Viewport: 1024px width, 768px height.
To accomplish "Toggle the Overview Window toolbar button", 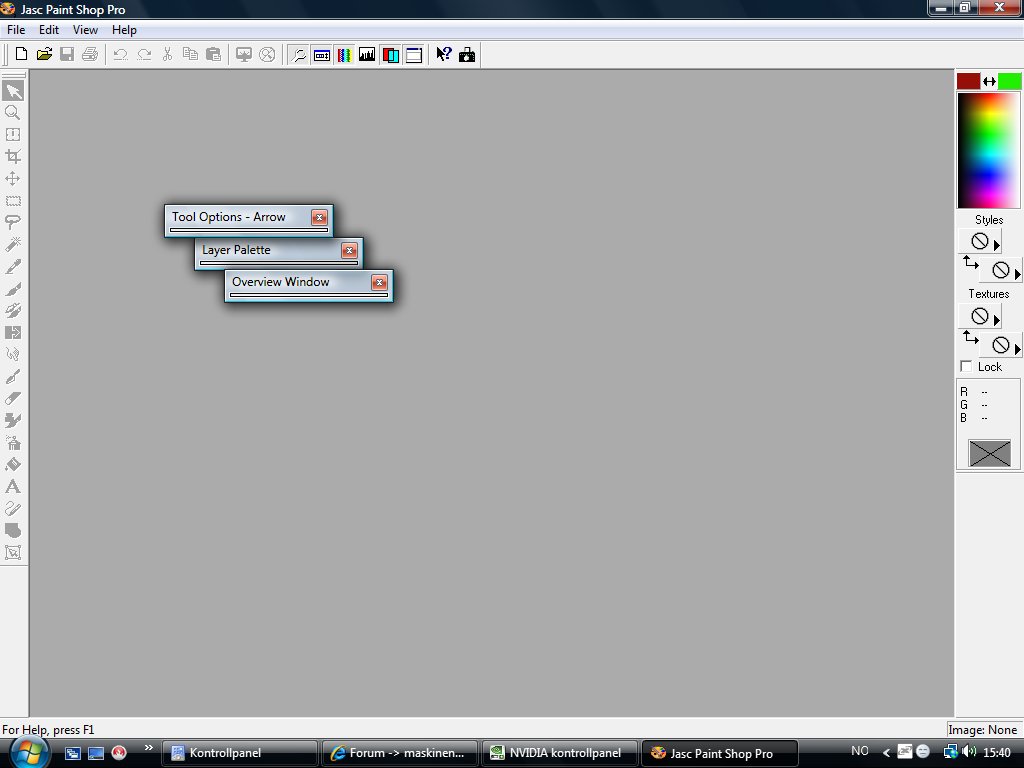I will click(x=414, y=54).
